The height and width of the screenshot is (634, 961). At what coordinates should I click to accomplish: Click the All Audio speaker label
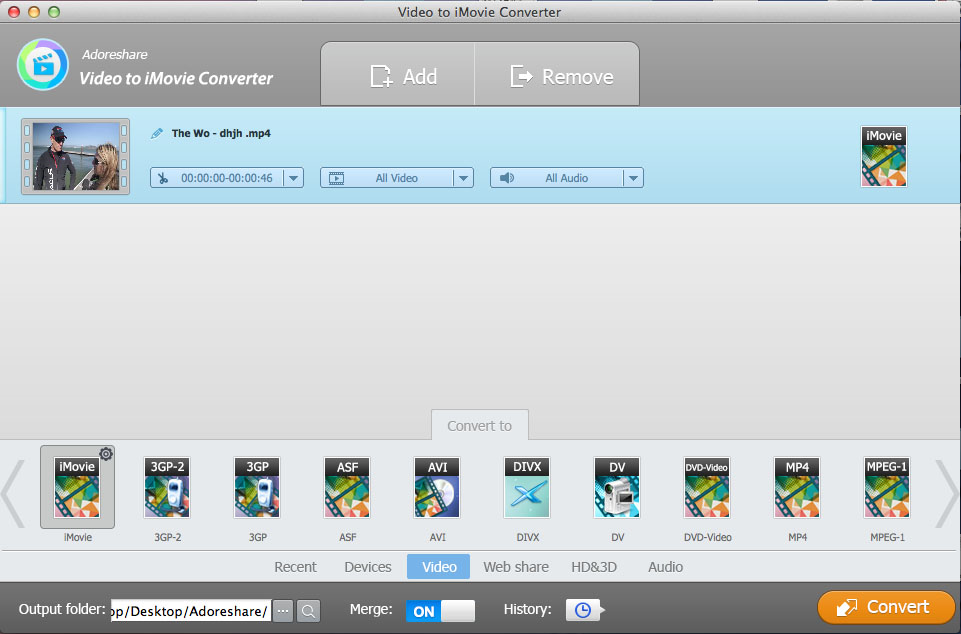566,178
